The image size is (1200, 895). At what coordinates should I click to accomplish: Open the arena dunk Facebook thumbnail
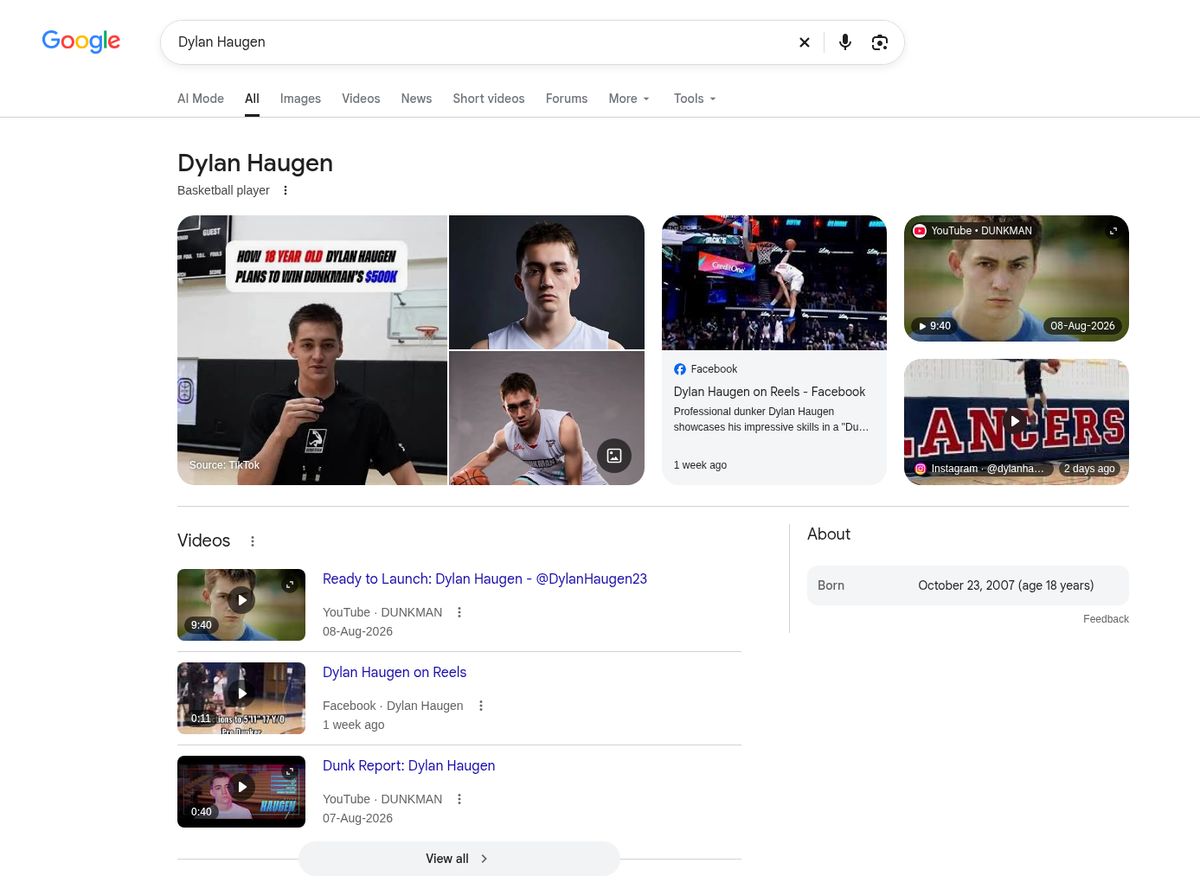[774, 282]
